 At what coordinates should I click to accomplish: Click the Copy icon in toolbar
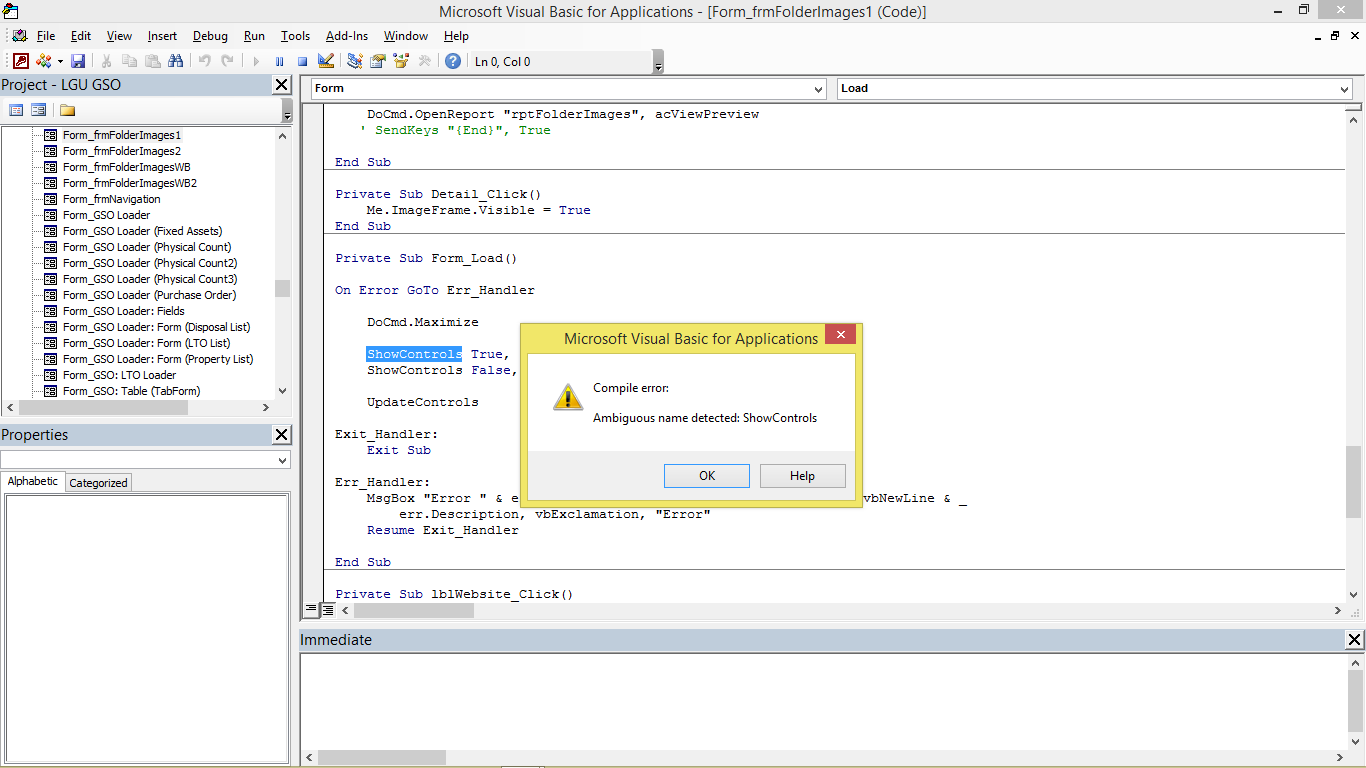129,61
